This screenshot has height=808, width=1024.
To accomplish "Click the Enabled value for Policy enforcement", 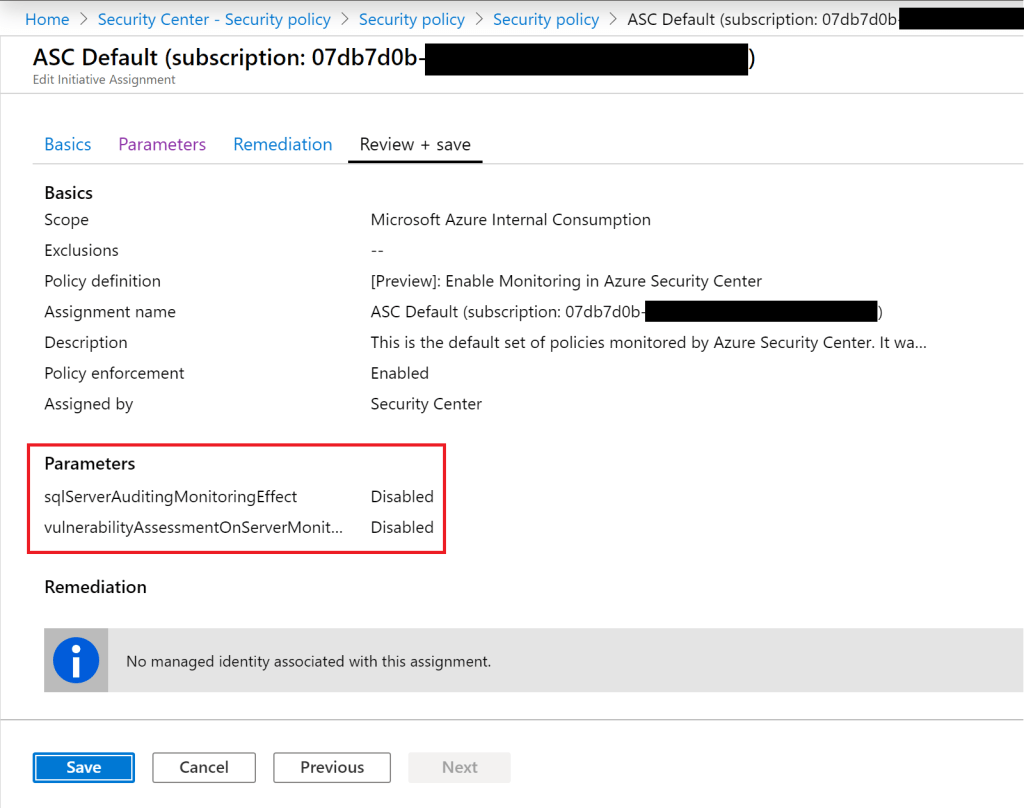I will [x=400, y=373].
